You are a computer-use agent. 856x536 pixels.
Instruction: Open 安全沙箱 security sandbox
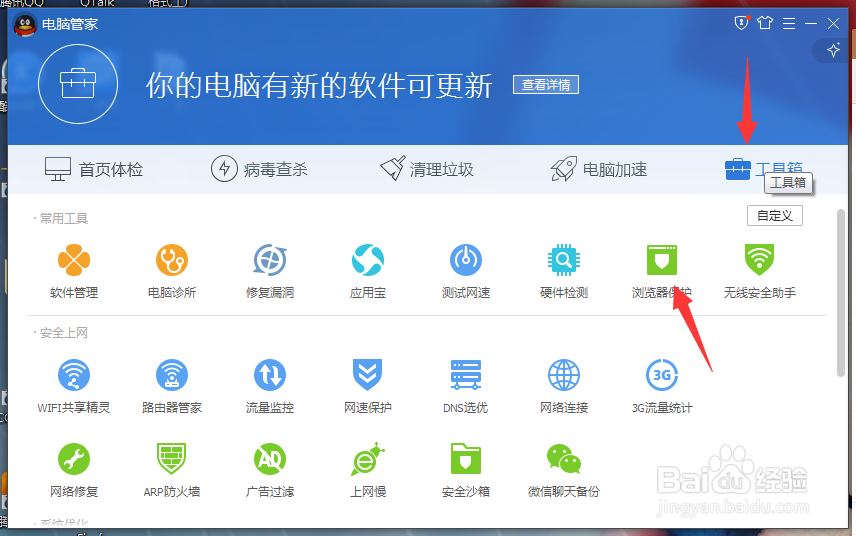[x=466, y=471]
